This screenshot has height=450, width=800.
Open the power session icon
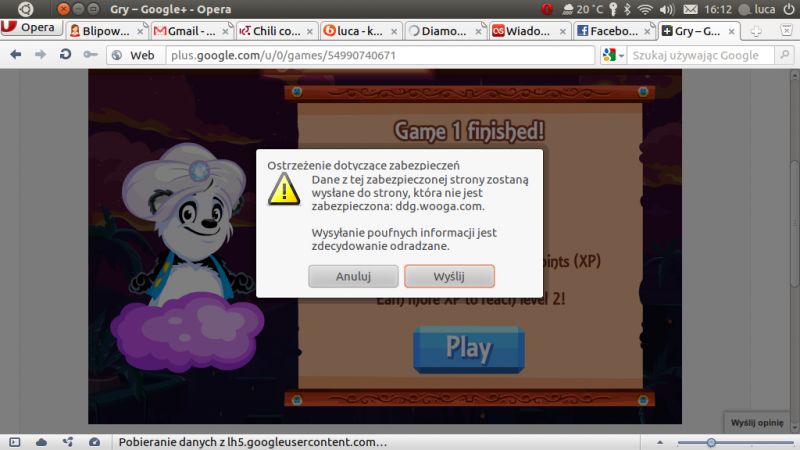point(789,9)
